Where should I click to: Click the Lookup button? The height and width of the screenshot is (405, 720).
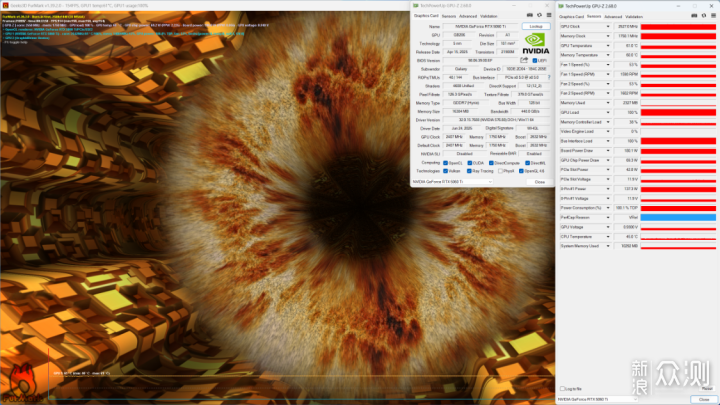coord(536,27)
